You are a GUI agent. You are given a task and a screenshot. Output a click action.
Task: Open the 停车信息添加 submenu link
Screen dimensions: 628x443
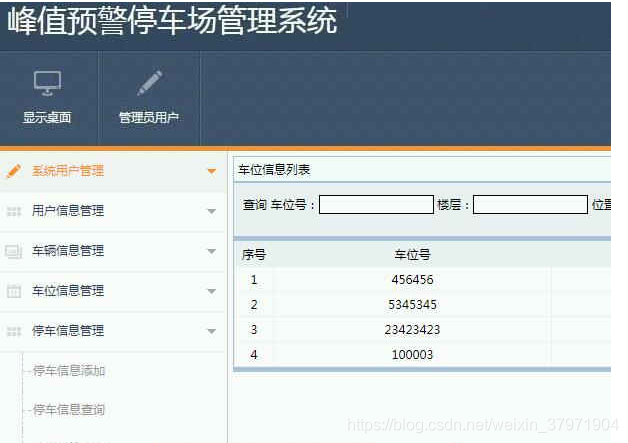[68, 371]
